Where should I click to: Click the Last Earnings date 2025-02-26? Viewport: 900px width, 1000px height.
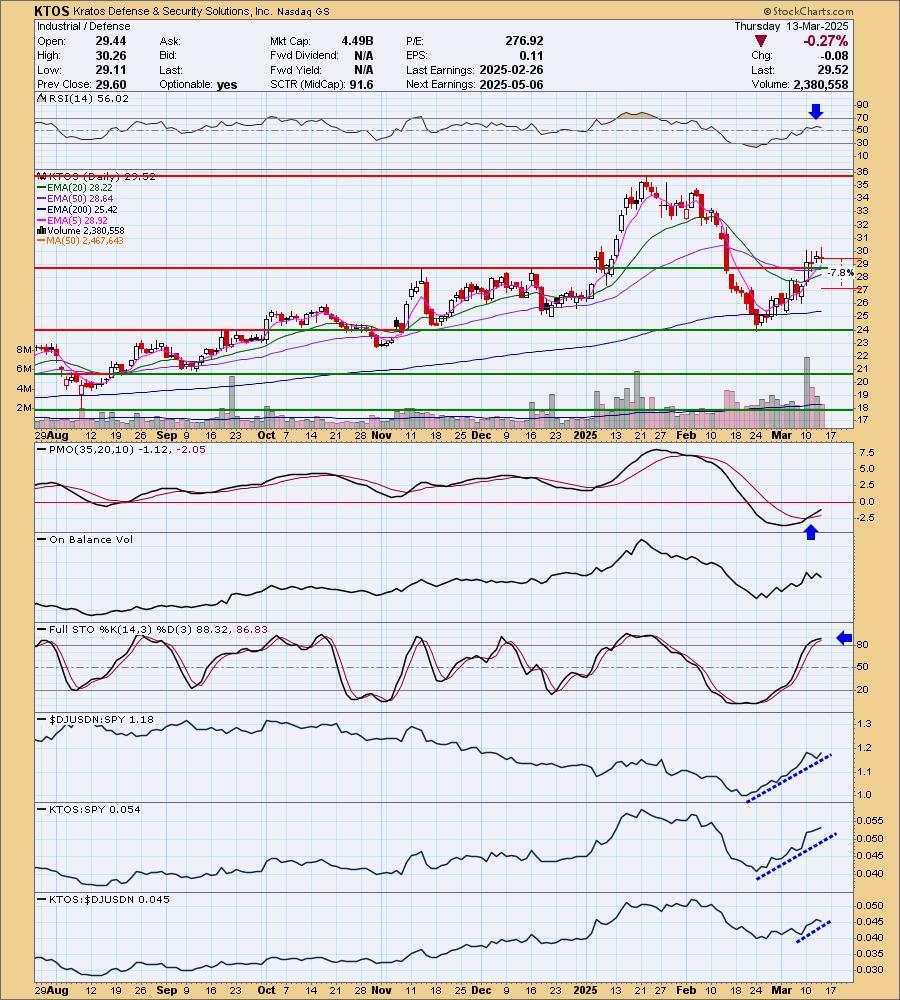point(512,70)
